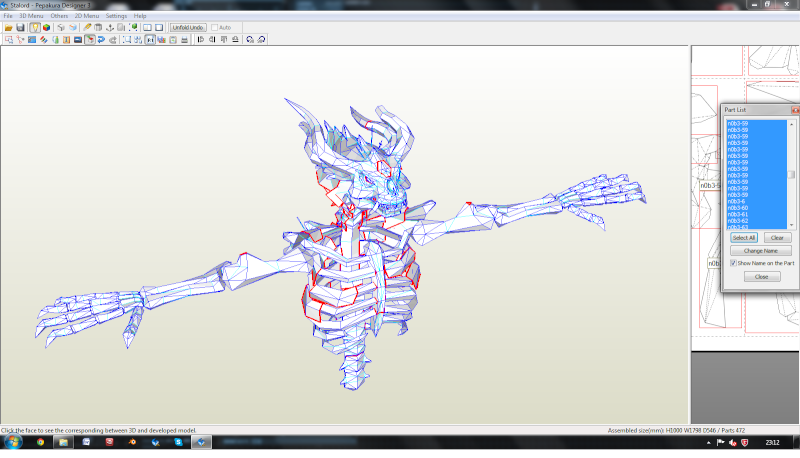
Task: Close the Part List dialog with red X
Action: point(795,110)
